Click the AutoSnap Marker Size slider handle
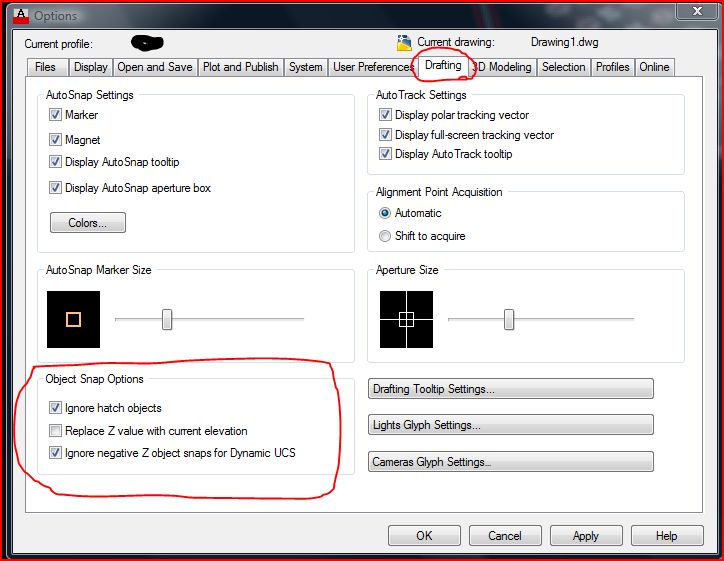Viewport: 724px width, 561px height. point(167,319)
